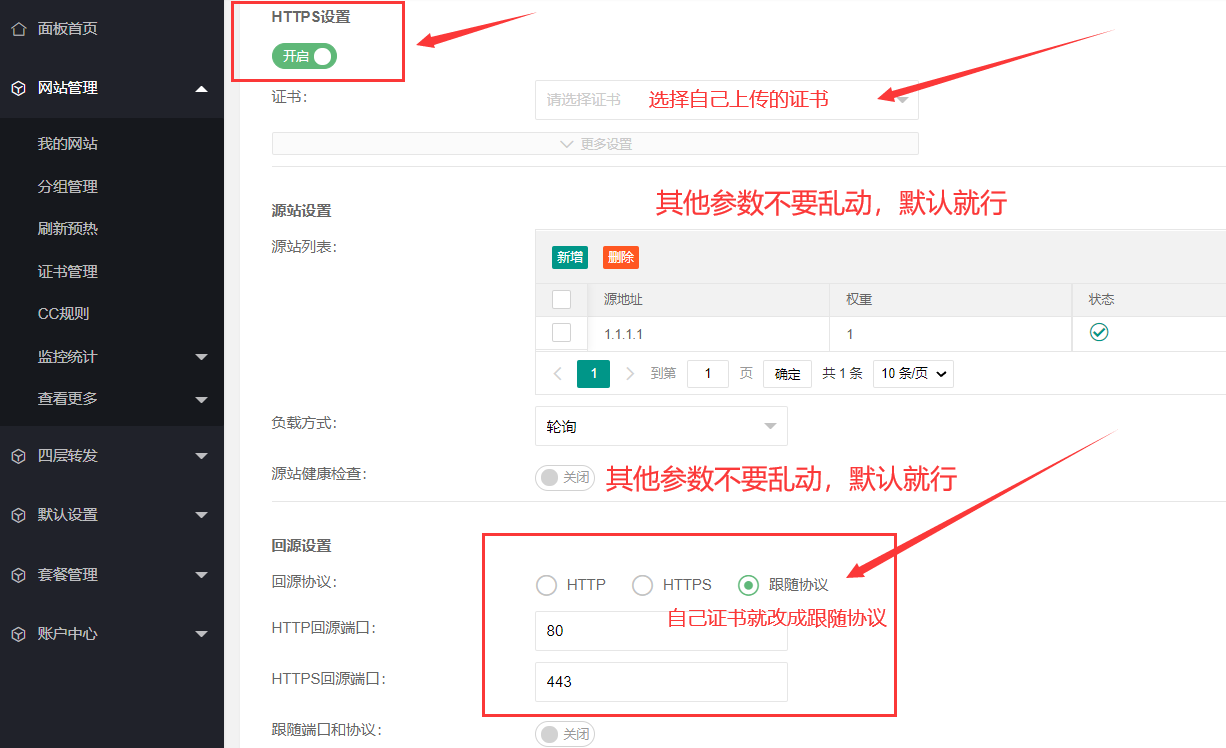
Task: Toggle the 源站健康检查 switch
Action: click(565, 477)
